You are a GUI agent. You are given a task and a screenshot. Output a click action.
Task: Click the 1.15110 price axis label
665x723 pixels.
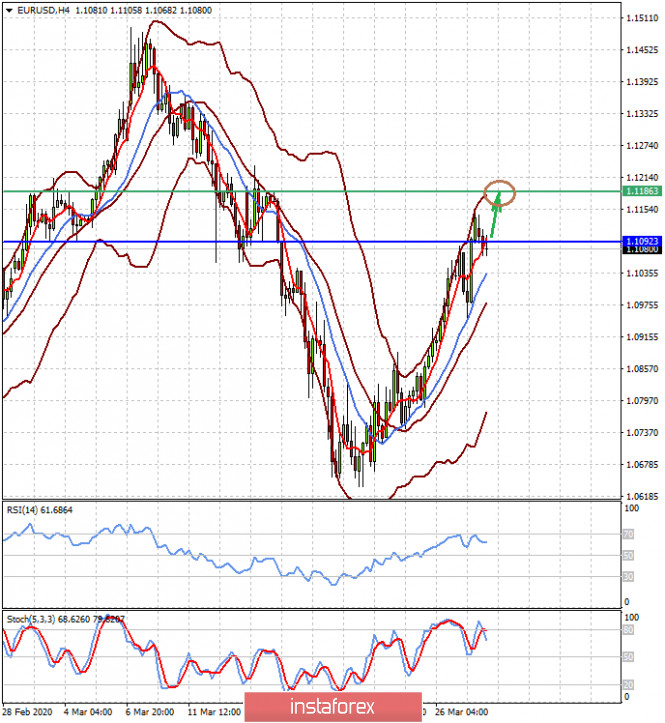pos(640,18)
